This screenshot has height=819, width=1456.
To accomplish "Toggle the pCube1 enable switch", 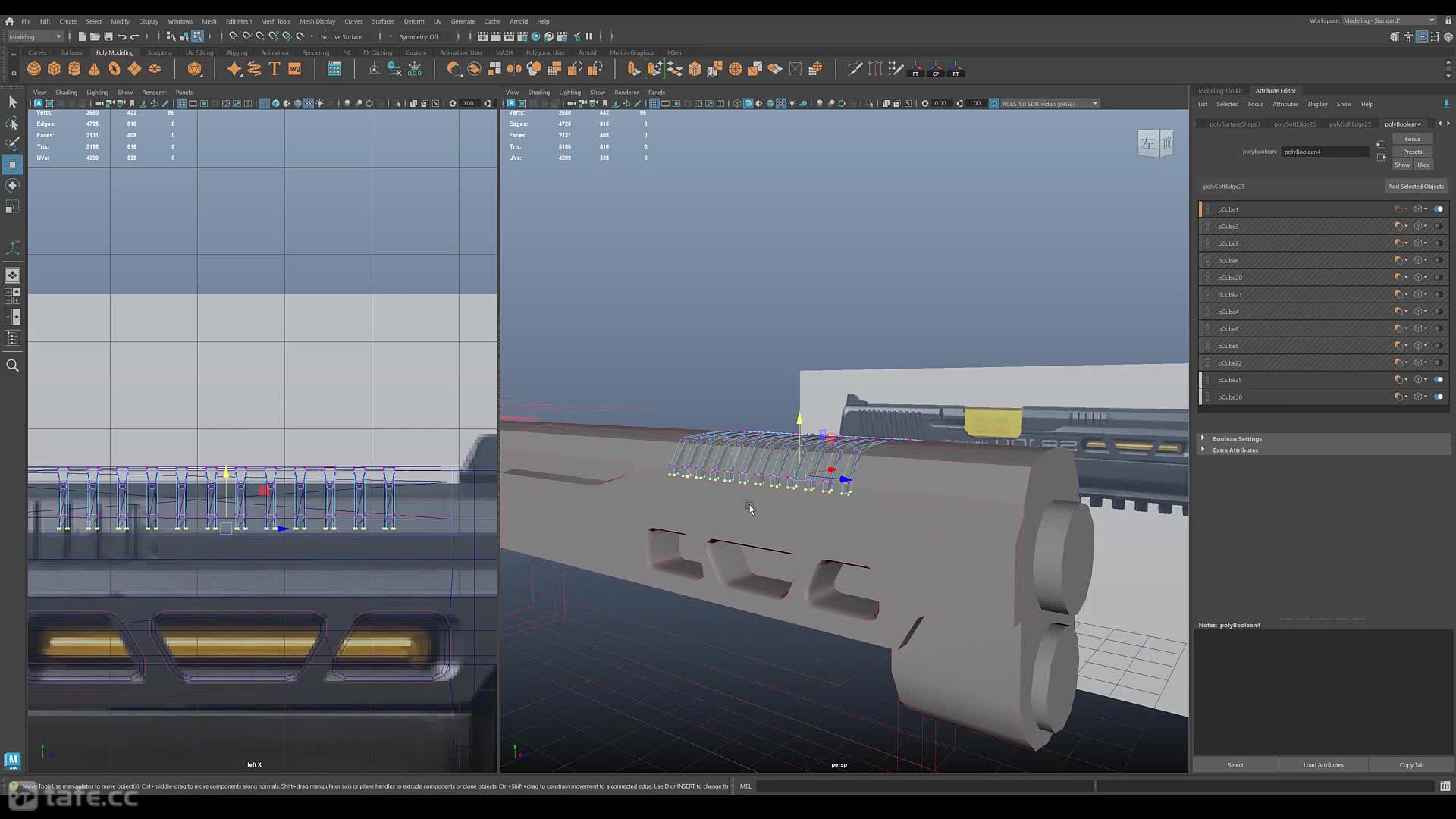I will coord(1439,209).
